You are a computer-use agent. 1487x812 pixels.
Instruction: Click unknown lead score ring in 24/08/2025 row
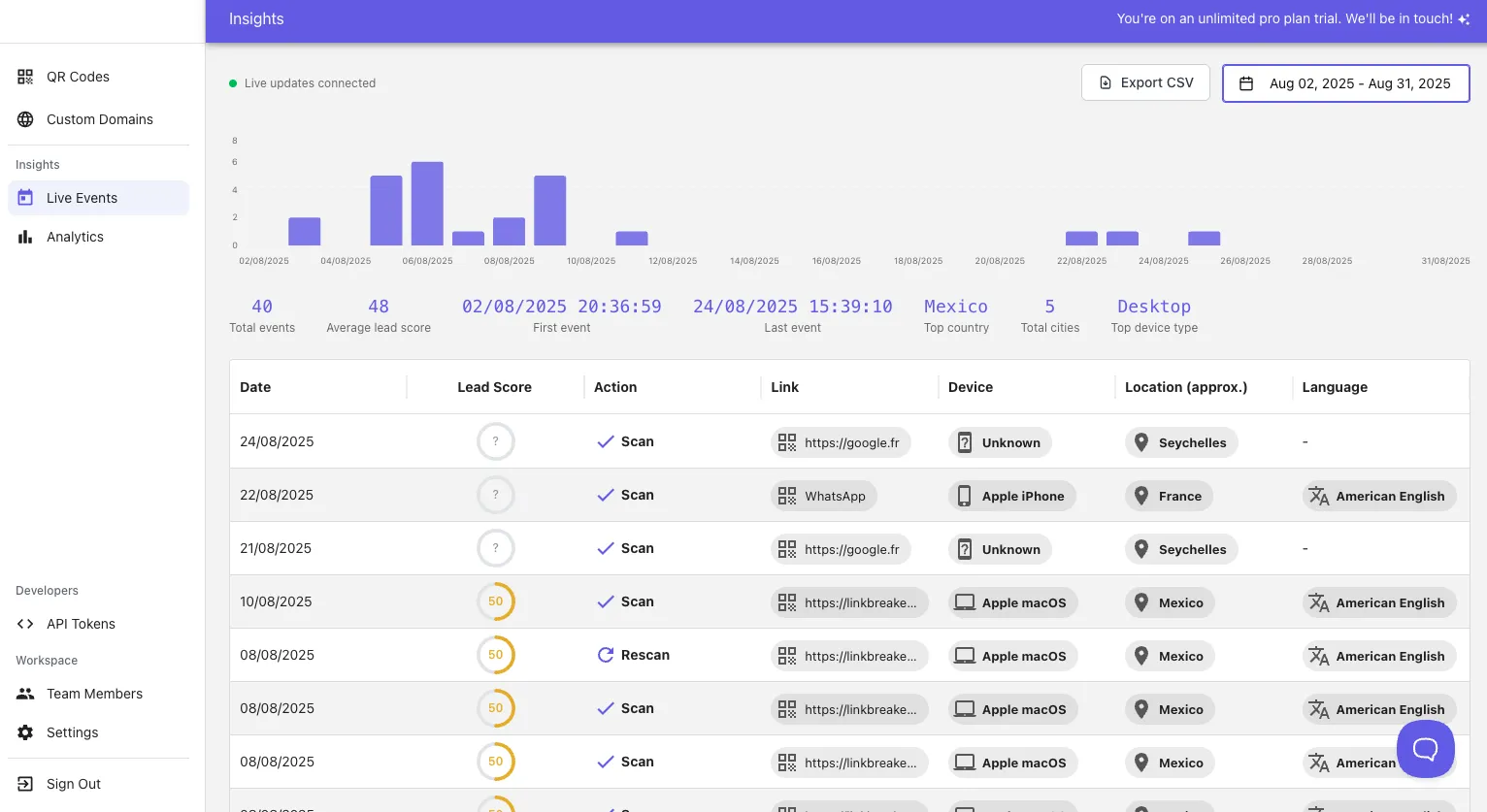click(495, 441)
